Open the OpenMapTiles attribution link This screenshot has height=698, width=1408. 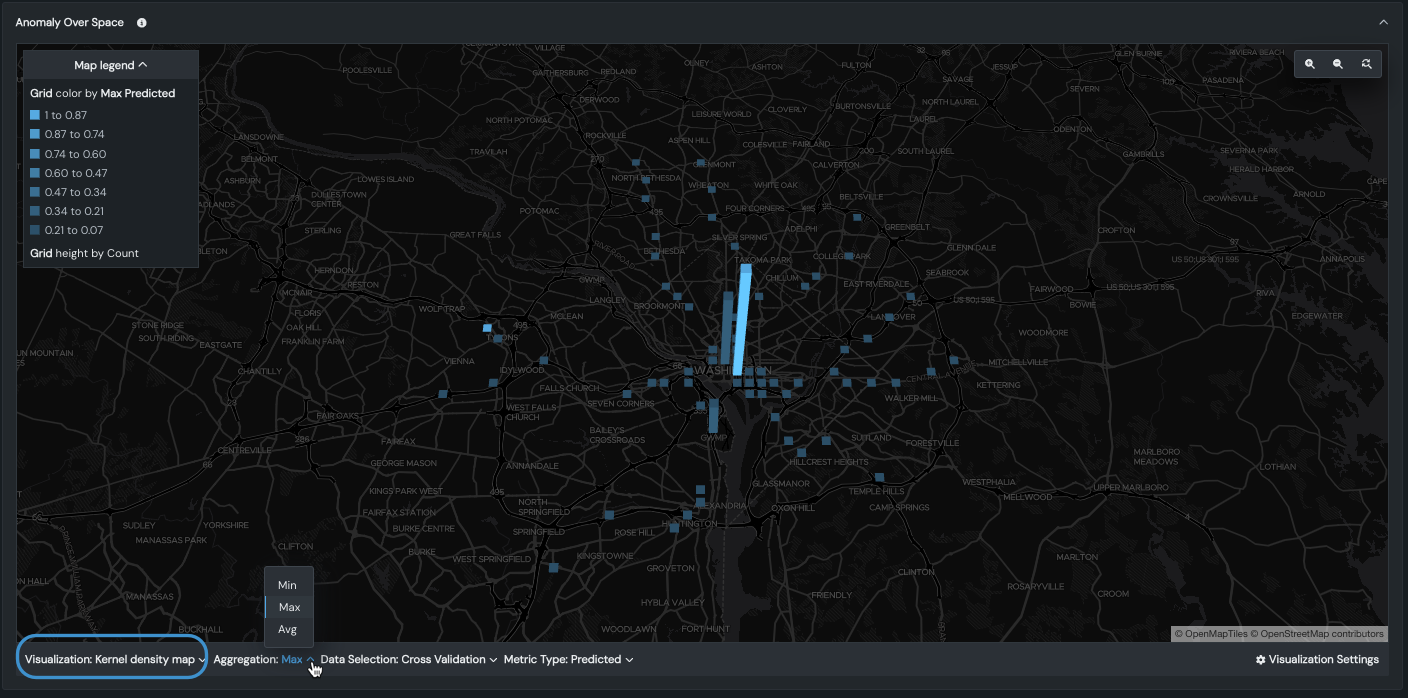pos(1211,634)
